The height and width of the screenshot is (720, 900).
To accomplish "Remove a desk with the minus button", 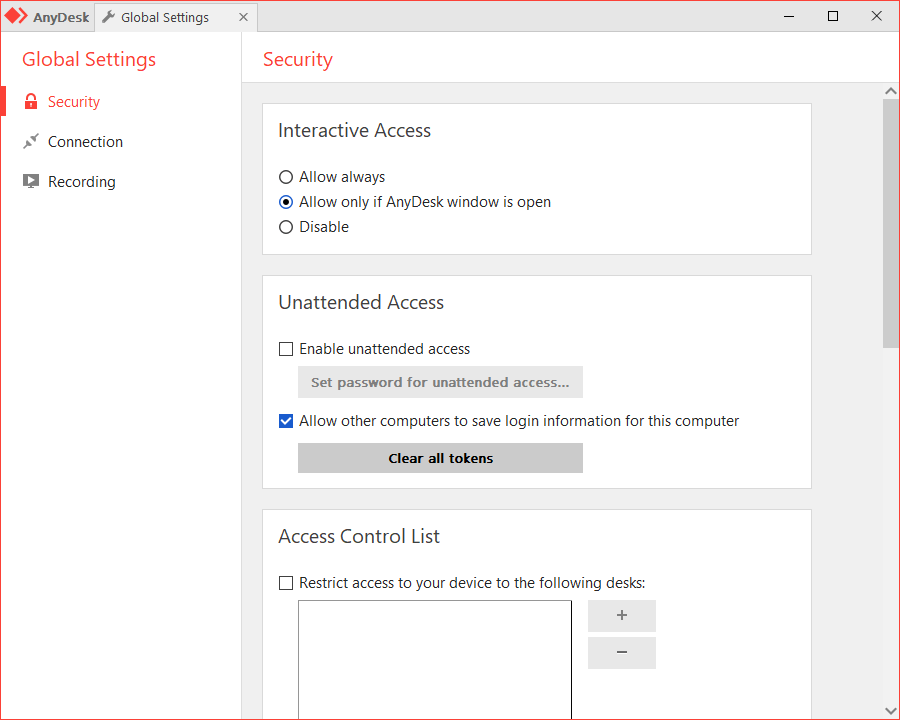I will 622,653.
